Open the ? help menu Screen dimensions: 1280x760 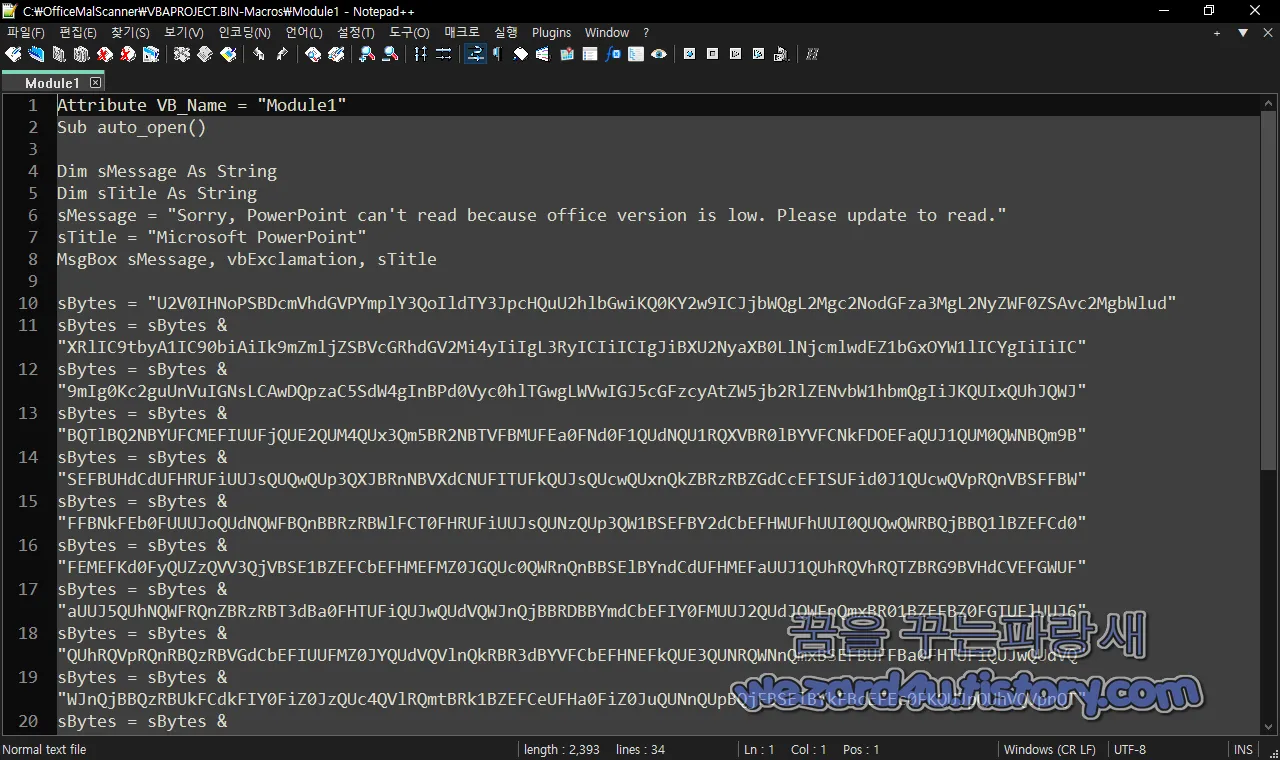(x=646, y=33)
